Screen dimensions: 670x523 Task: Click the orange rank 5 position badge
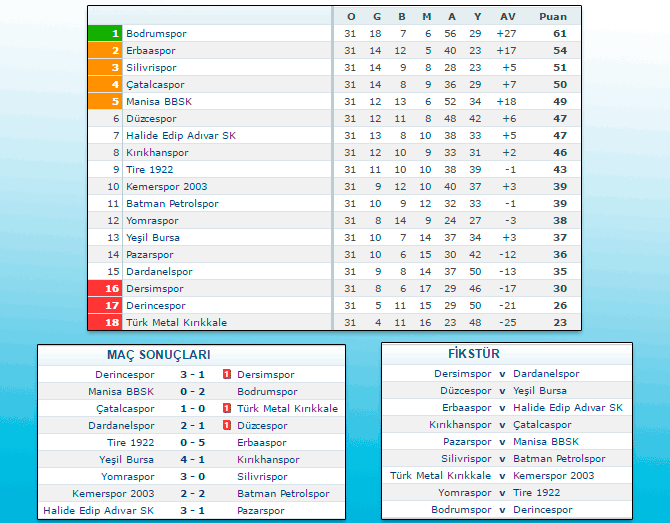[x=105, y=101]
